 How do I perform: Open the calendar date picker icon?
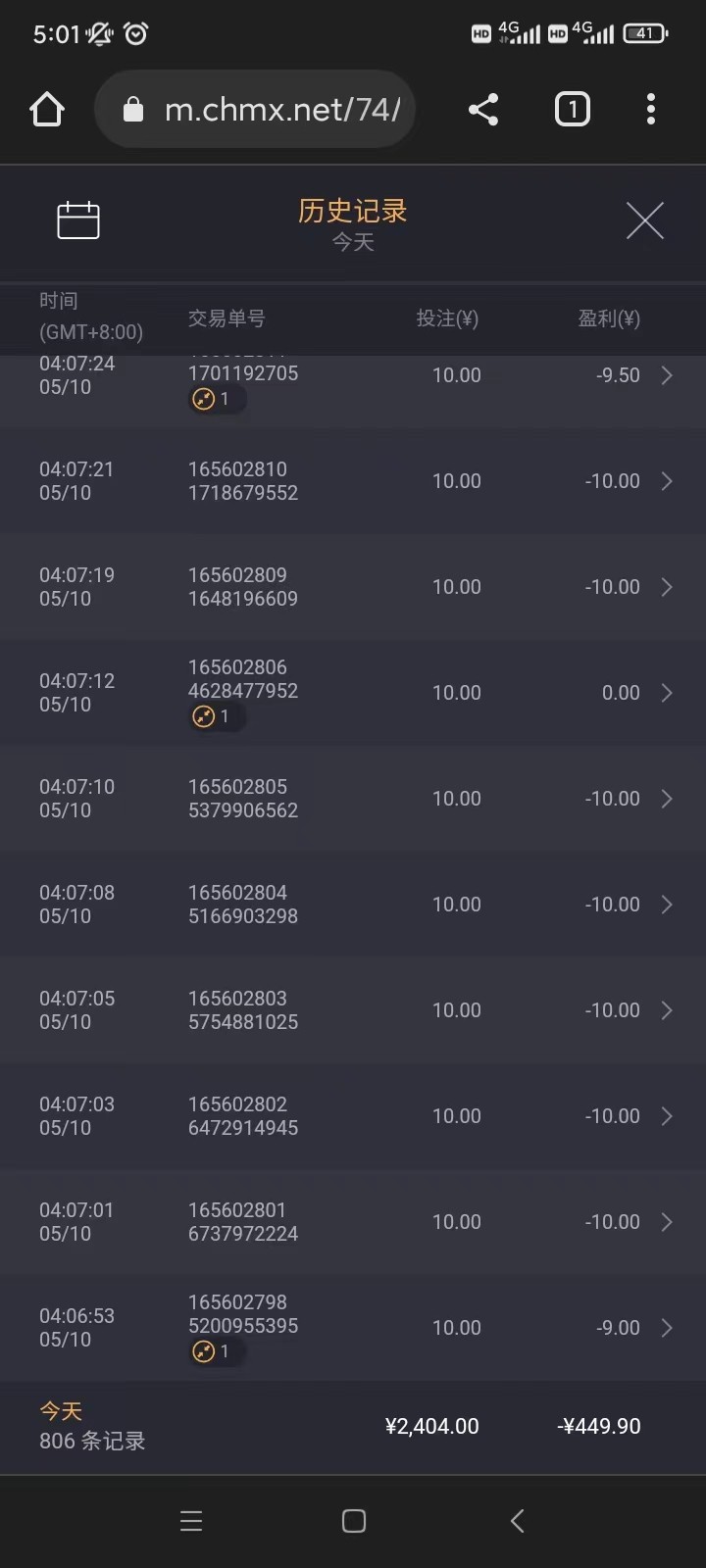(x=78, y=220)
